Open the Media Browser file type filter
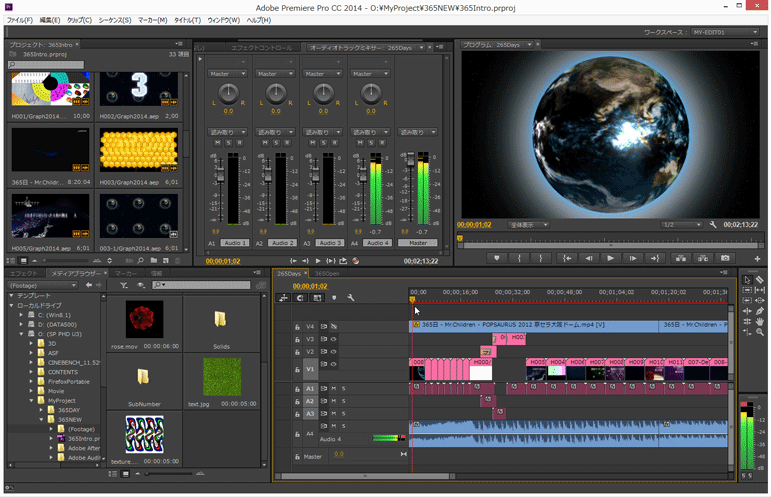 123,285
